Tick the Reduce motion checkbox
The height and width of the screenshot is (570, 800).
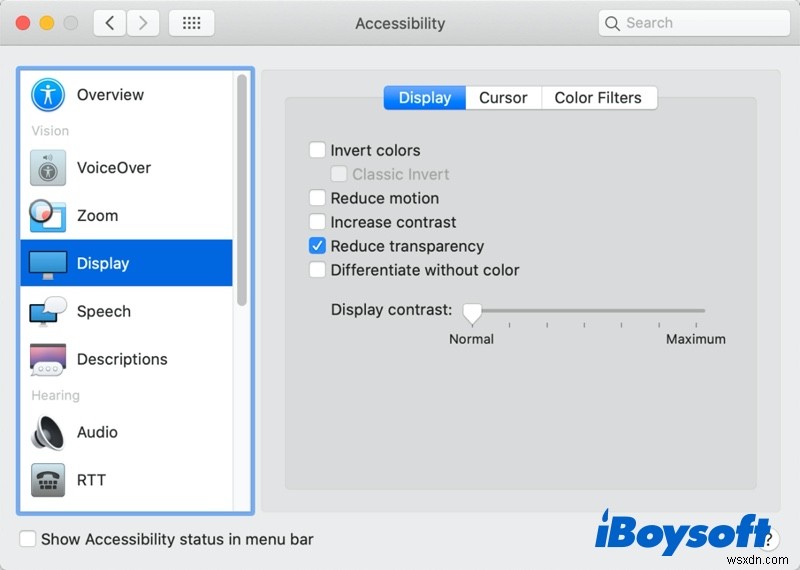tap(317, 198)
